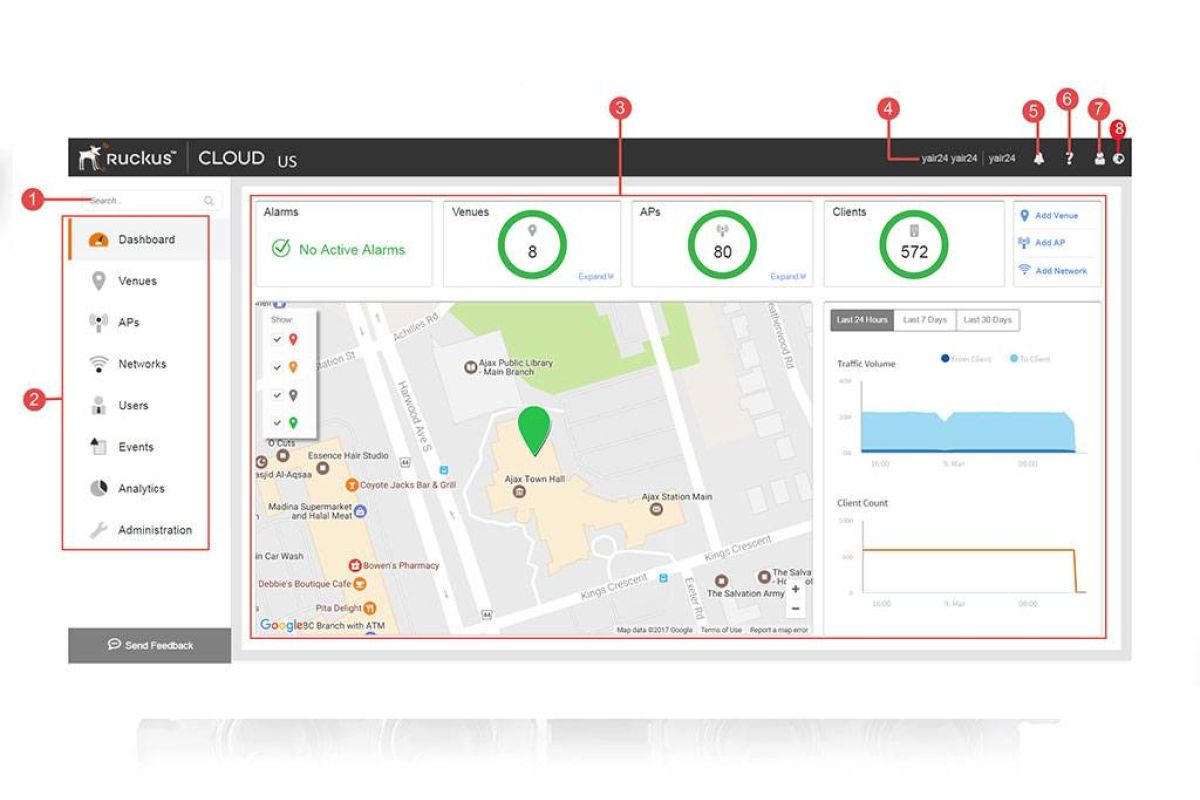Click the Add Network Wi-Fi icon
Screen dimensions: 1200x800
pos(1024,270)
